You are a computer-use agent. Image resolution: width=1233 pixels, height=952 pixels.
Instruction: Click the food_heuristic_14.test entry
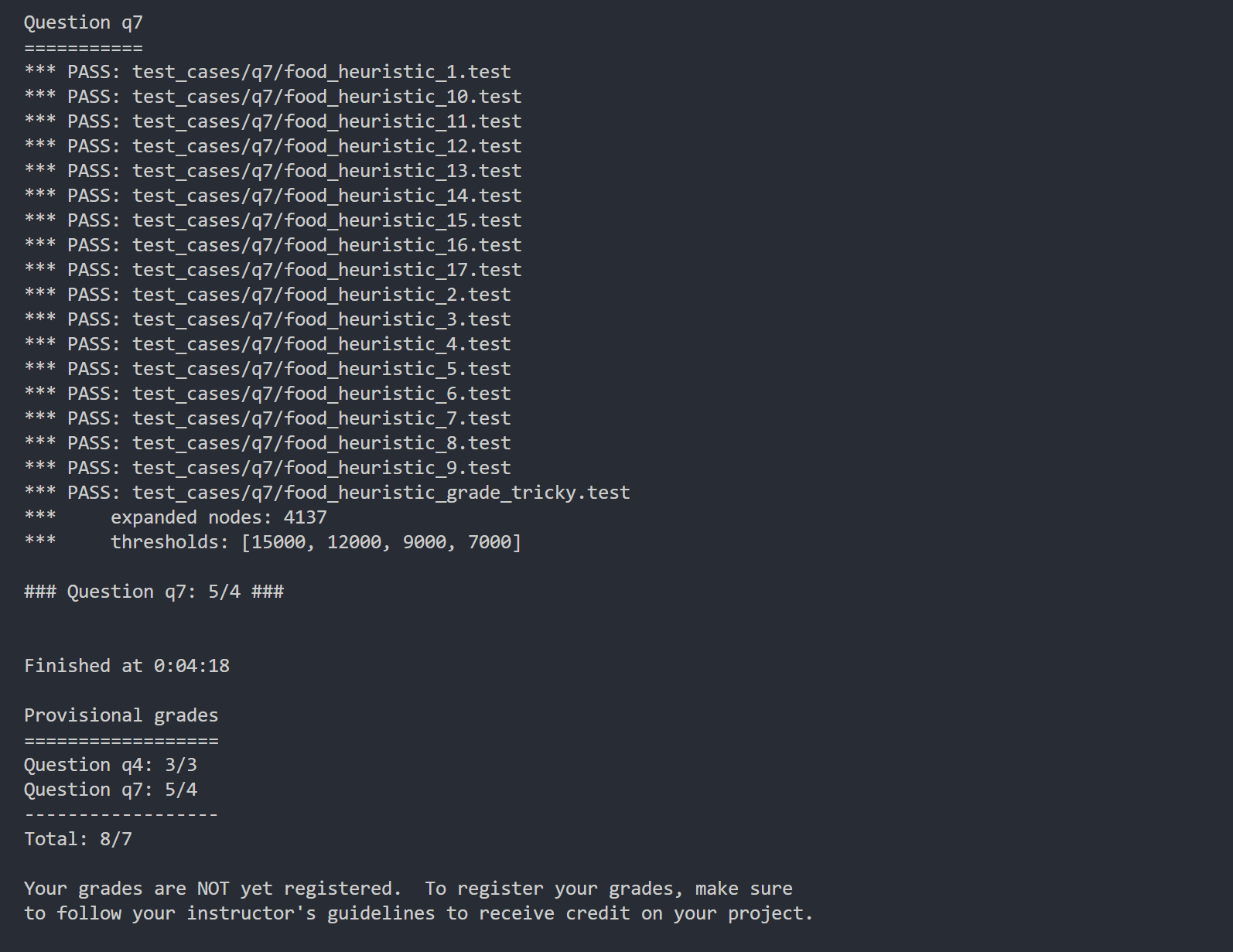pos(272,196)
